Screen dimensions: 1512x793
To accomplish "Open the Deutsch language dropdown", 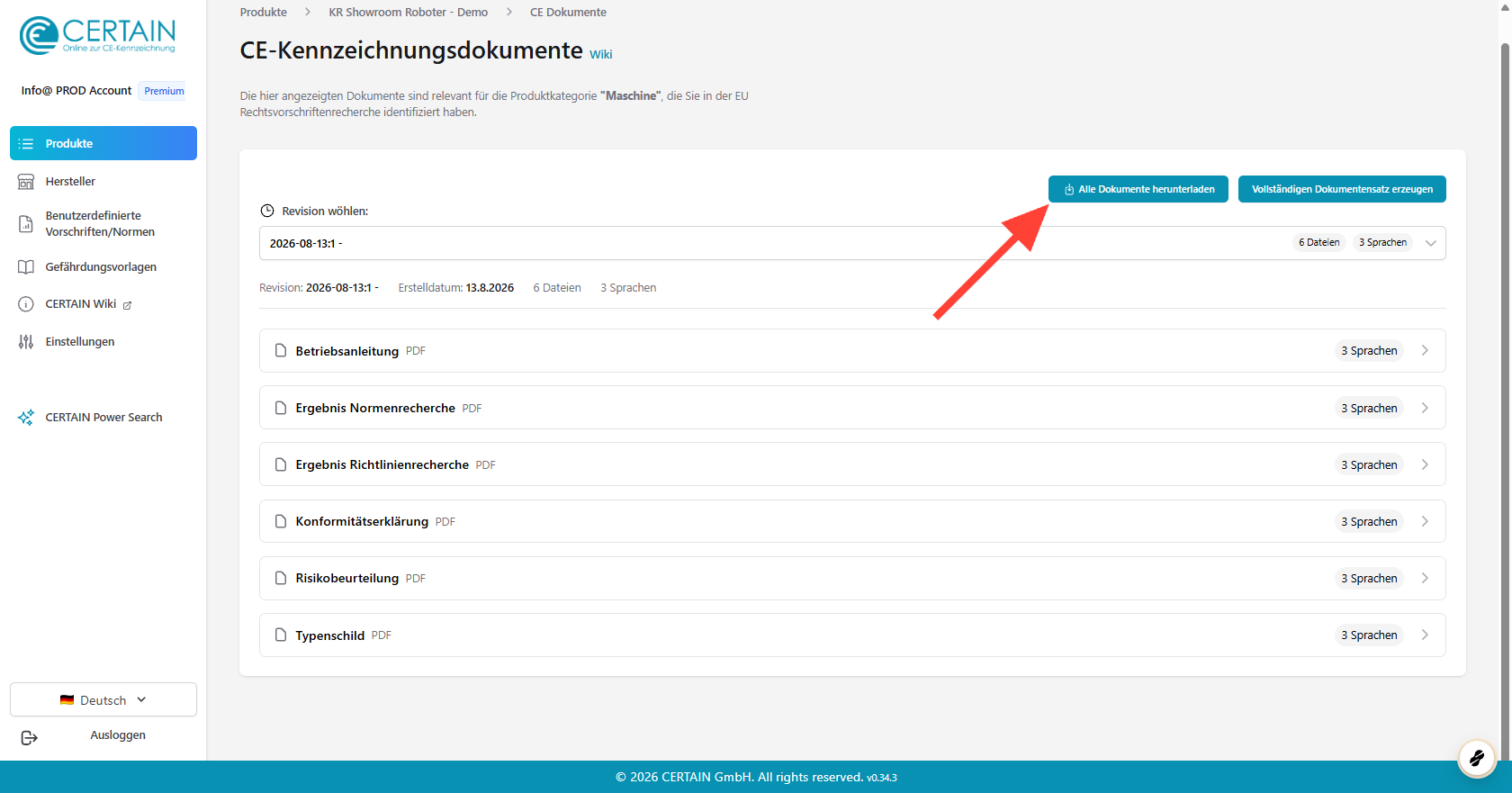I will [x=103, y=699].
